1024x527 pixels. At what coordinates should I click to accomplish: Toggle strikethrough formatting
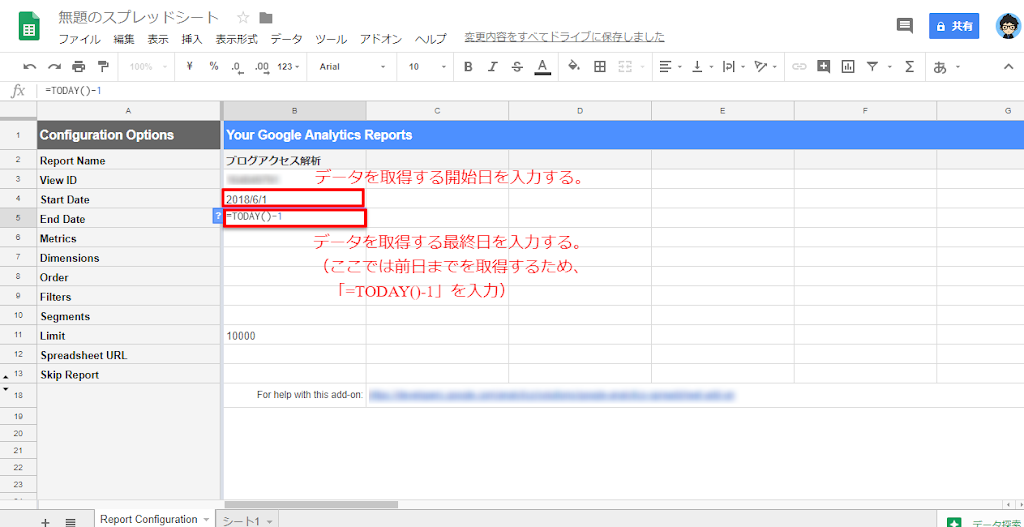pyautogui.click(x=517, y=67)
